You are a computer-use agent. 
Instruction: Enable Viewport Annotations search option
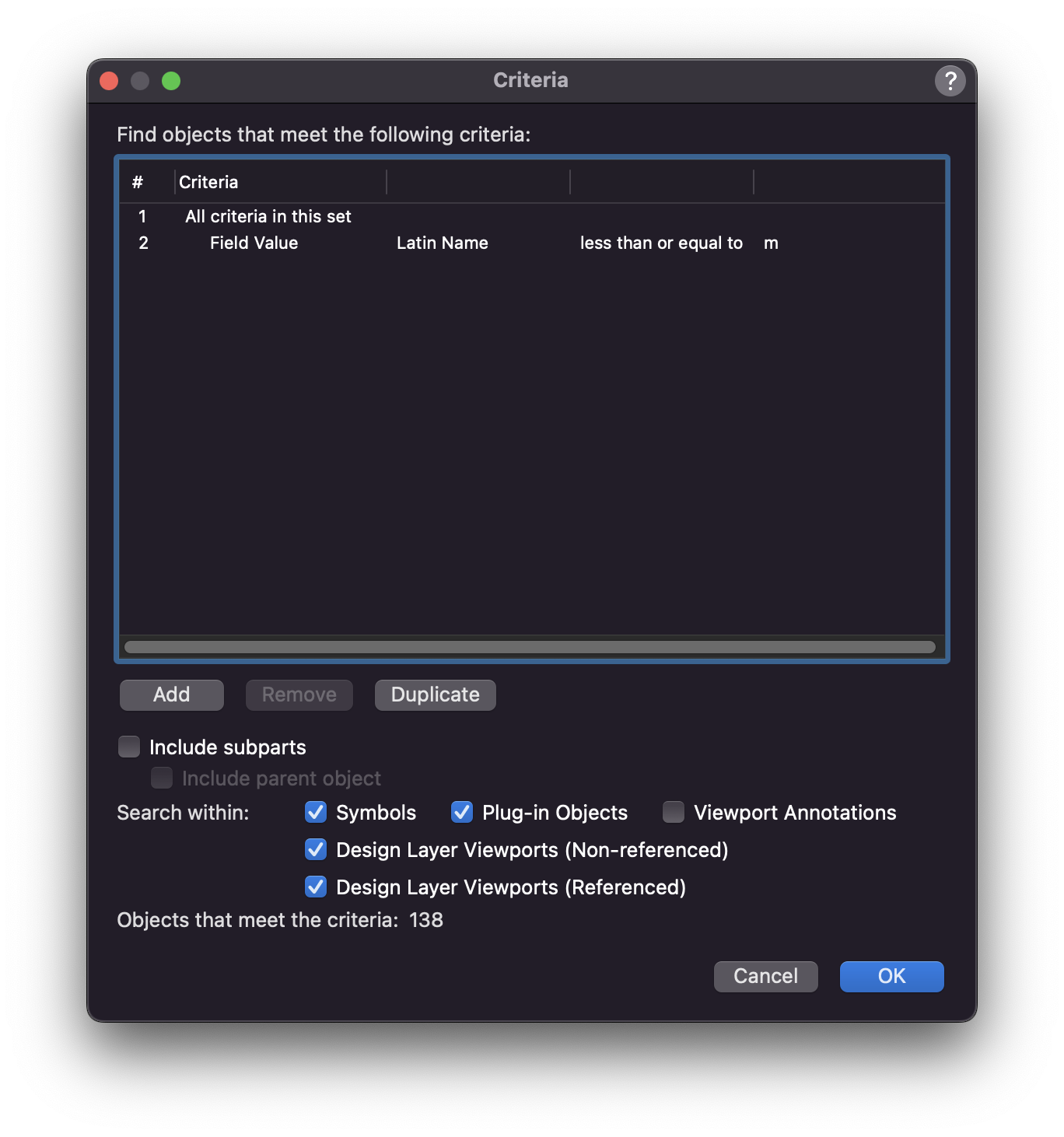click(674, 812)
